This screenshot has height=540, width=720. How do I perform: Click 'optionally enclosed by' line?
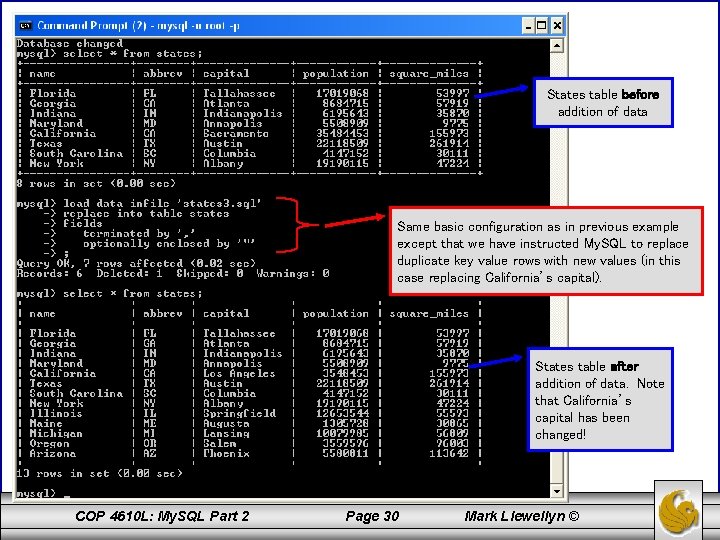169,243
